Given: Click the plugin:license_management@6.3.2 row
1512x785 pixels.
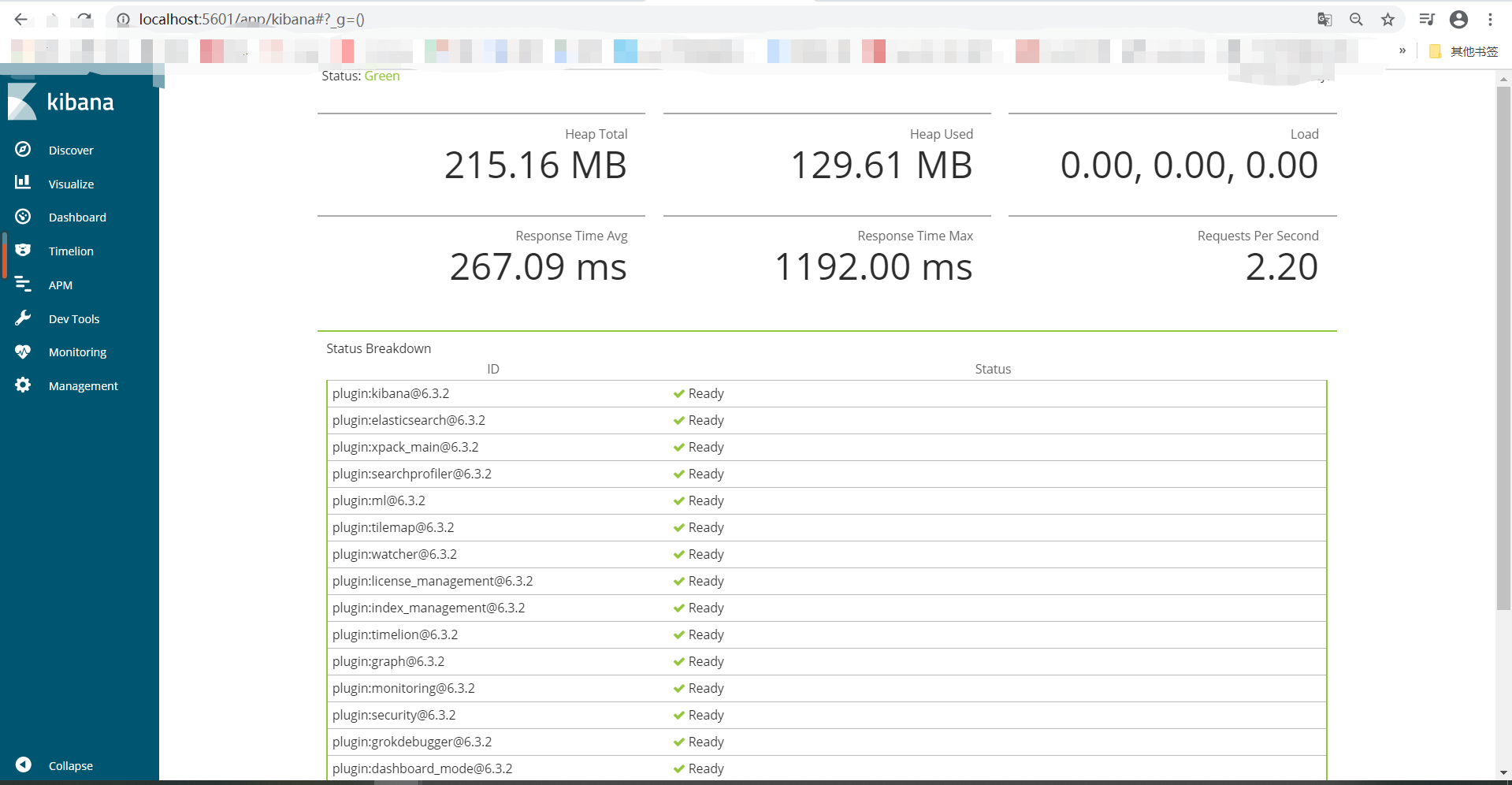Looking at the screenshot, I should [827, 582].
